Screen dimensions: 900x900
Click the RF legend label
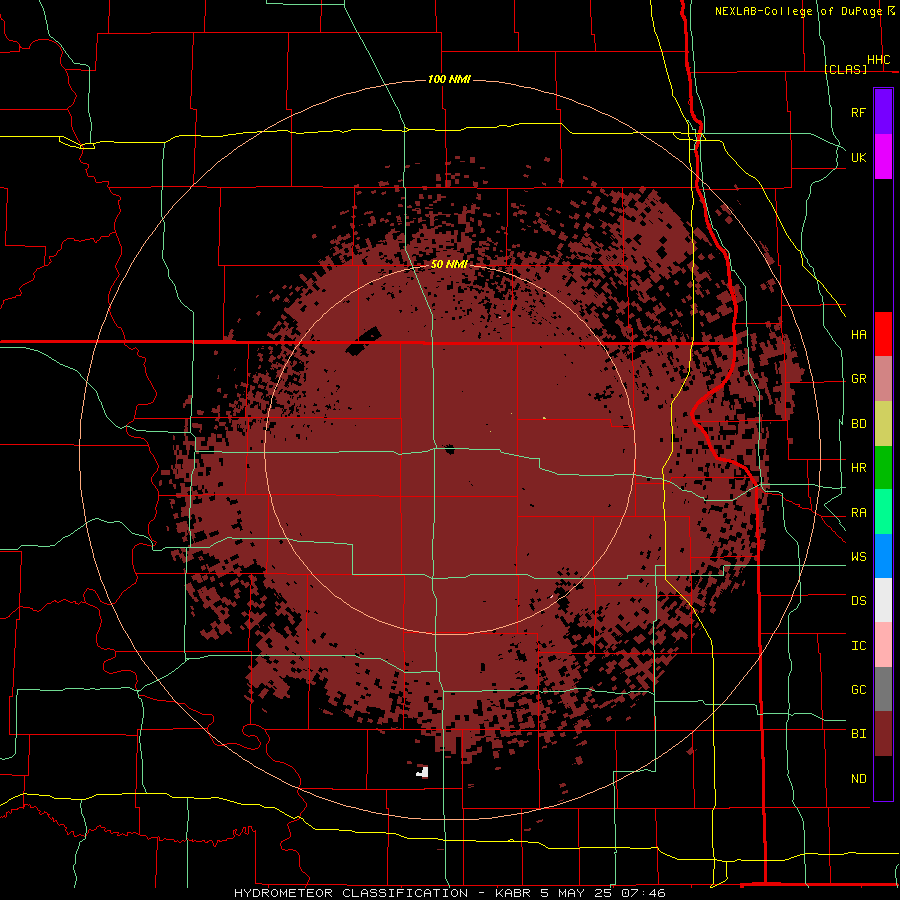click(858, 112)
